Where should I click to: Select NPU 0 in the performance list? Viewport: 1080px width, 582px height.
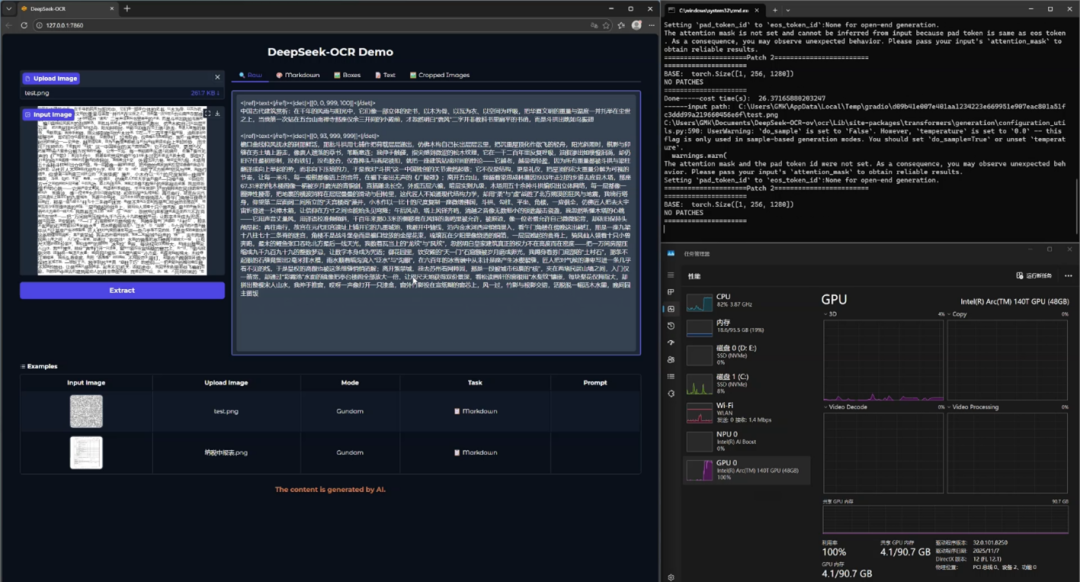[x=747, y=440]
